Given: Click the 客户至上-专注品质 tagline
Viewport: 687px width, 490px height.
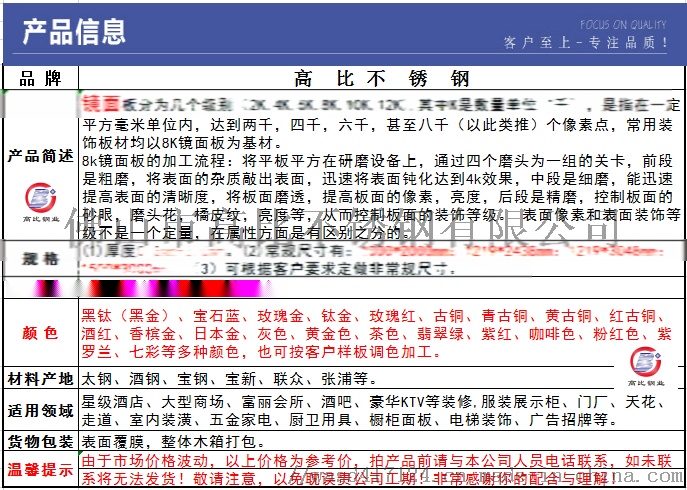Looking at the screenshot, I should [586, 43].
